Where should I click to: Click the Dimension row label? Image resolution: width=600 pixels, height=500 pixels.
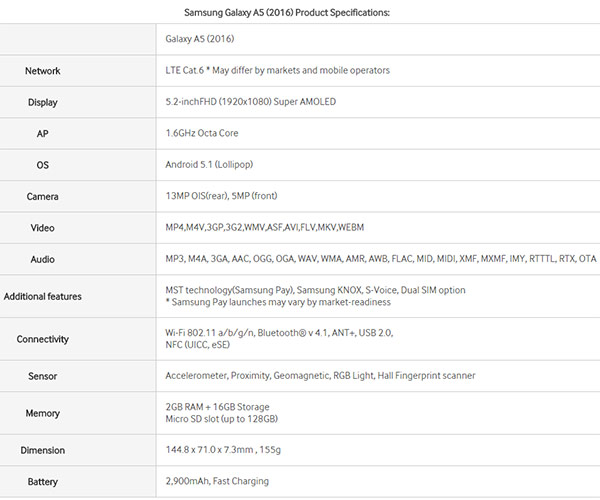click(42, 450)
